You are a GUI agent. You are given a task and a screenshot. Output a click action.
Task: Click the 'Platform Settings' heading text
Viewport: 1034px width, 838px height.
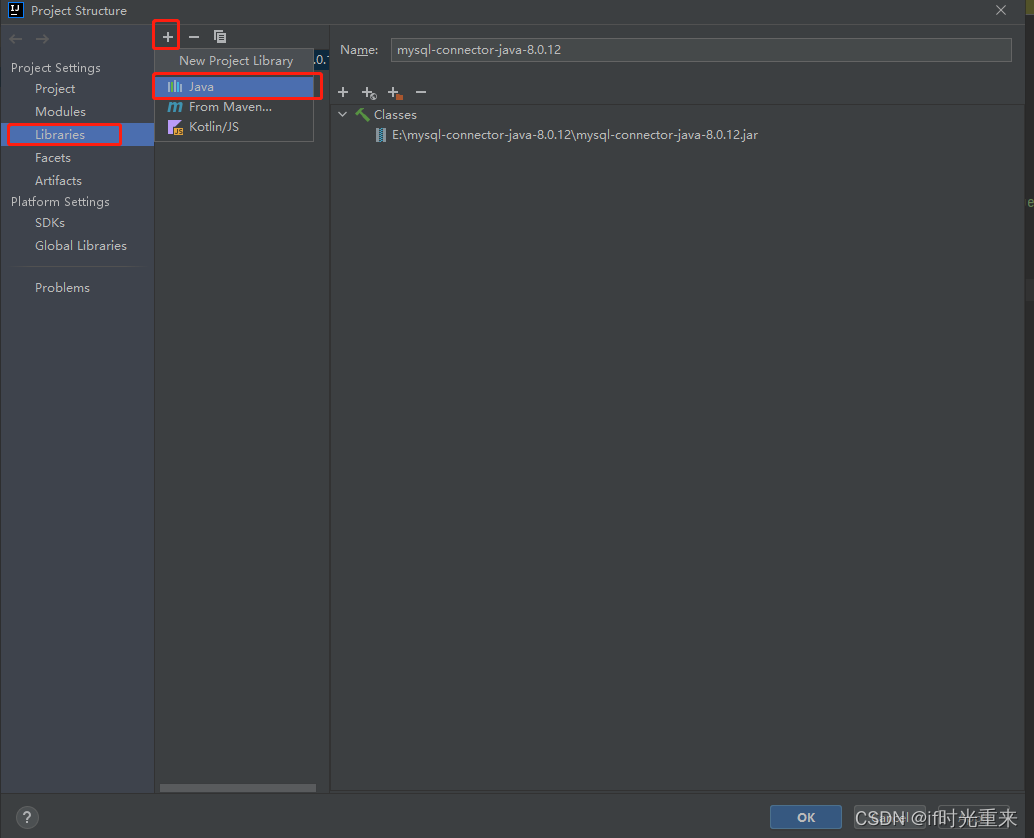click(x=60, y=202)
